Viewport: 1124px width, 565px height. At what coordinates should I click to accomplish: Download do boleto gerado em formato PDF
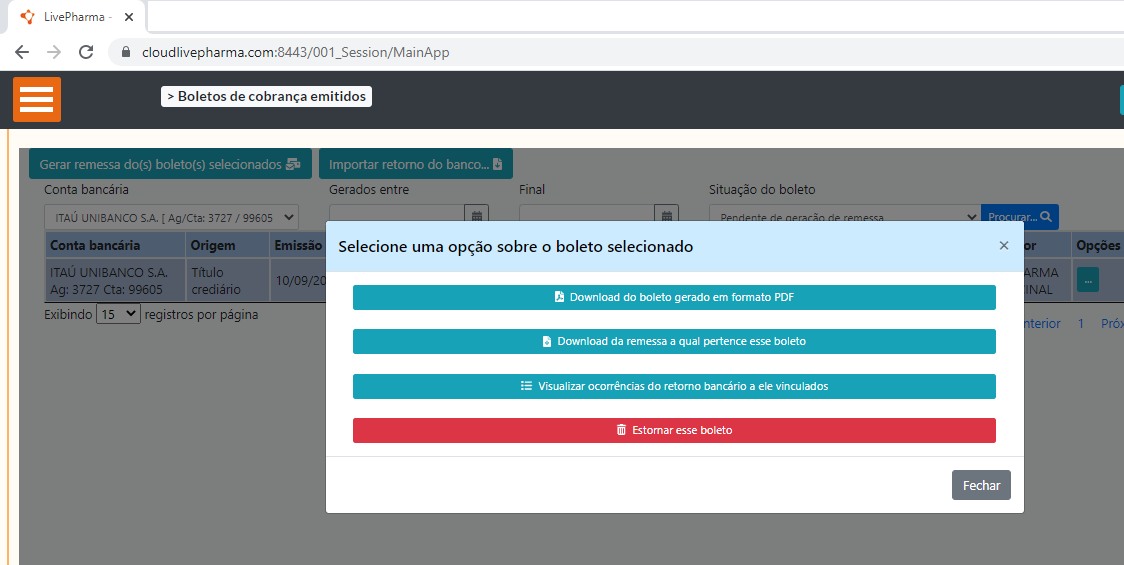pos(674,297)
